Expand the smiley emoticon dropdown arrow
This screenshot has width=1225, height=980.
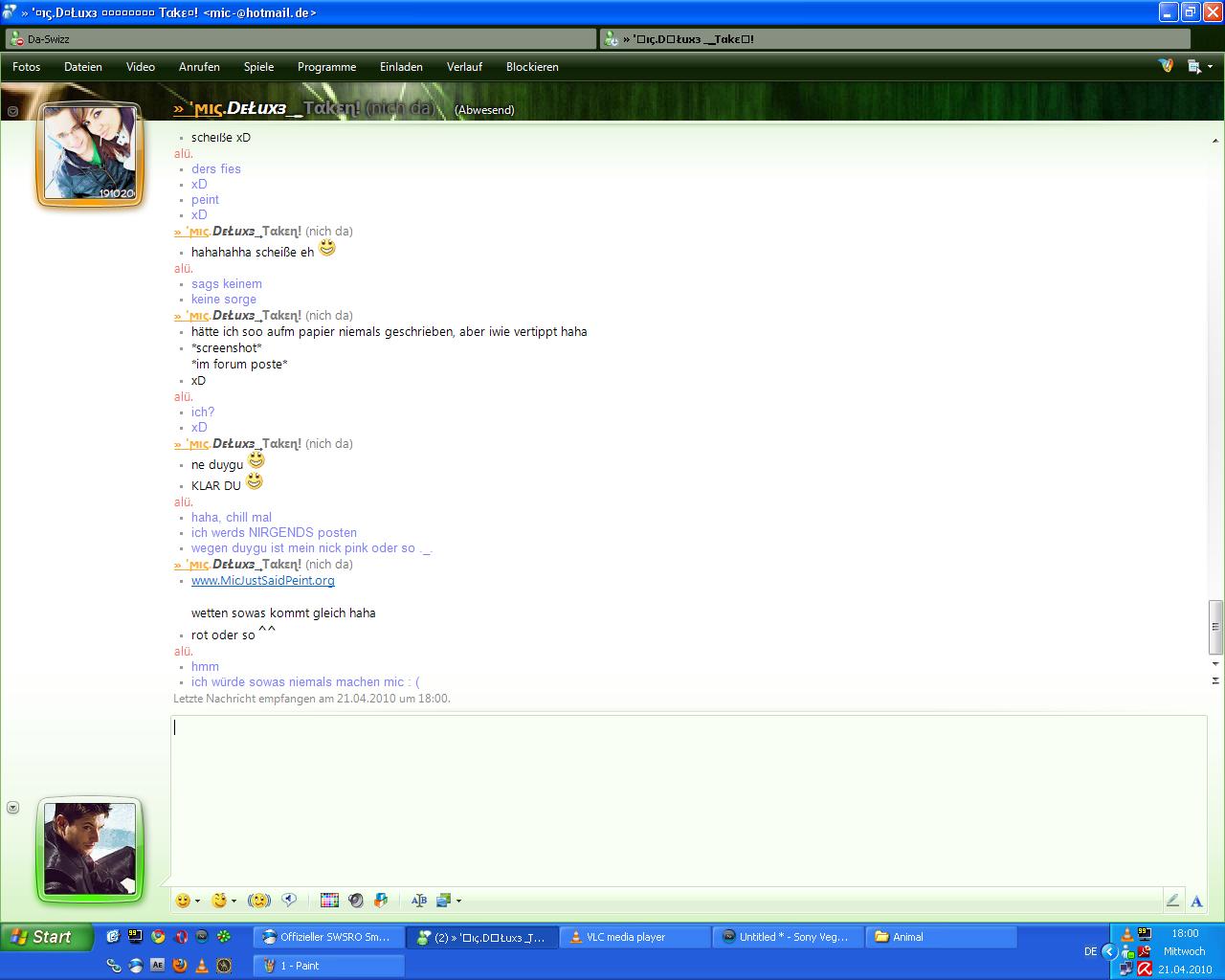tap(197, 902)
